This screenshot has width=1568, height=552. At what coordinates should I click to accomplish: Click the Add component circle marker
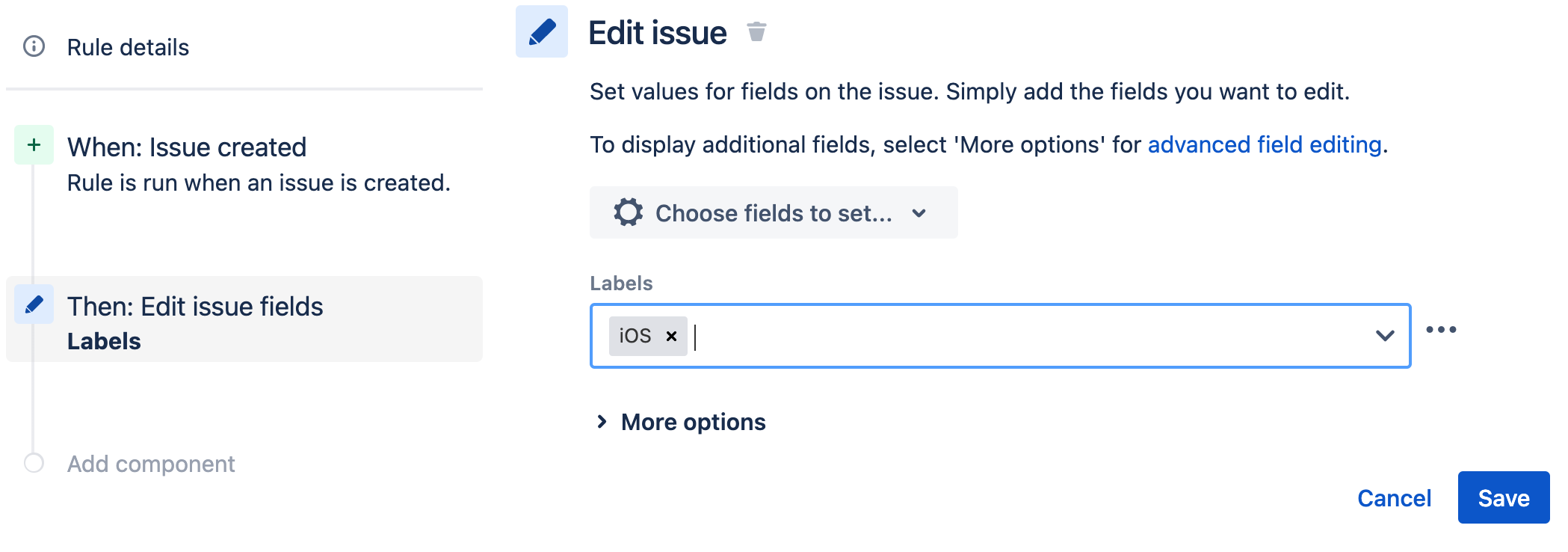tap(34, 463)
